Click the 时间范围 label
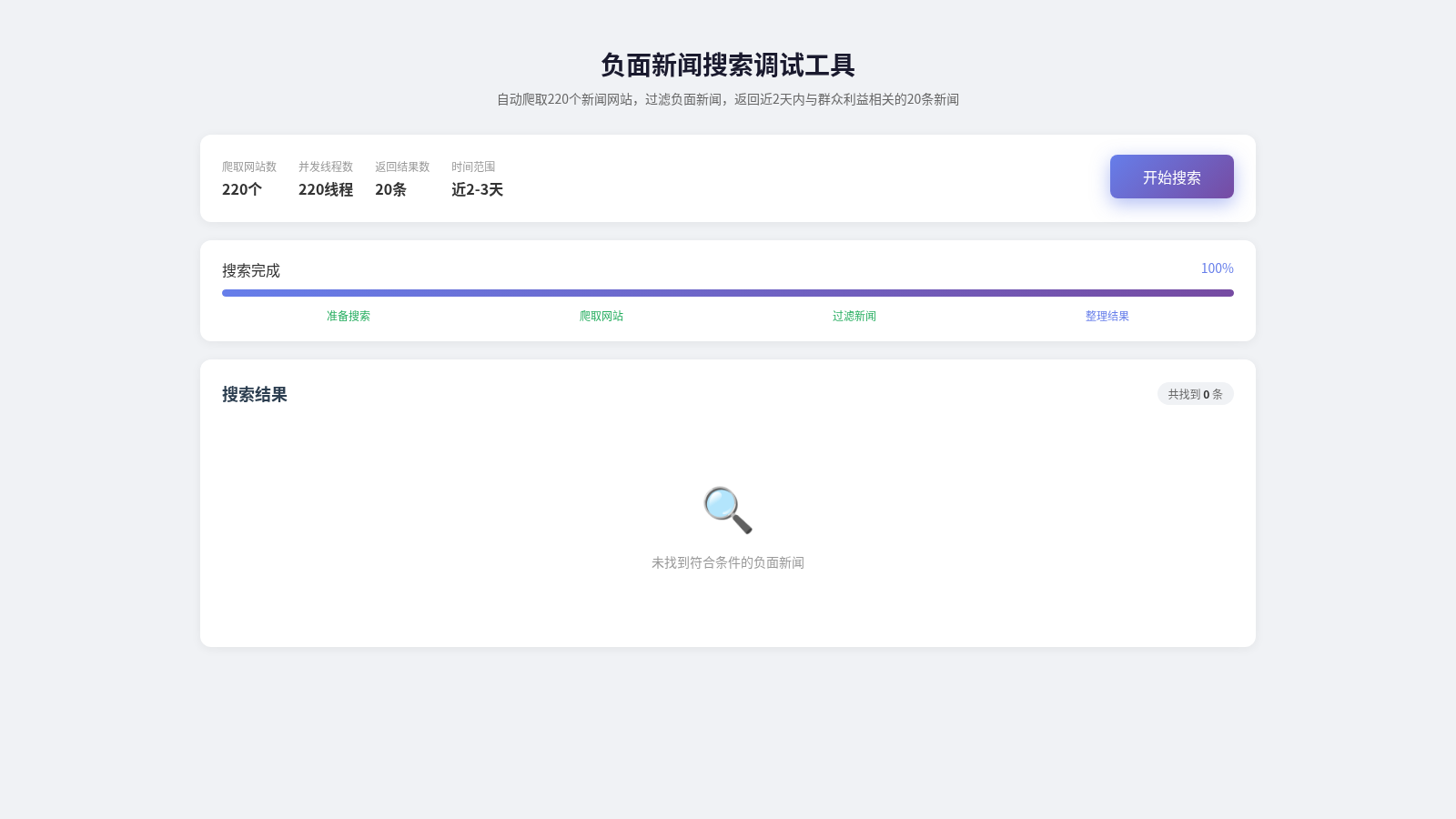The height and width of the screenshot is (819, 1456). click(x=473, y=167)
